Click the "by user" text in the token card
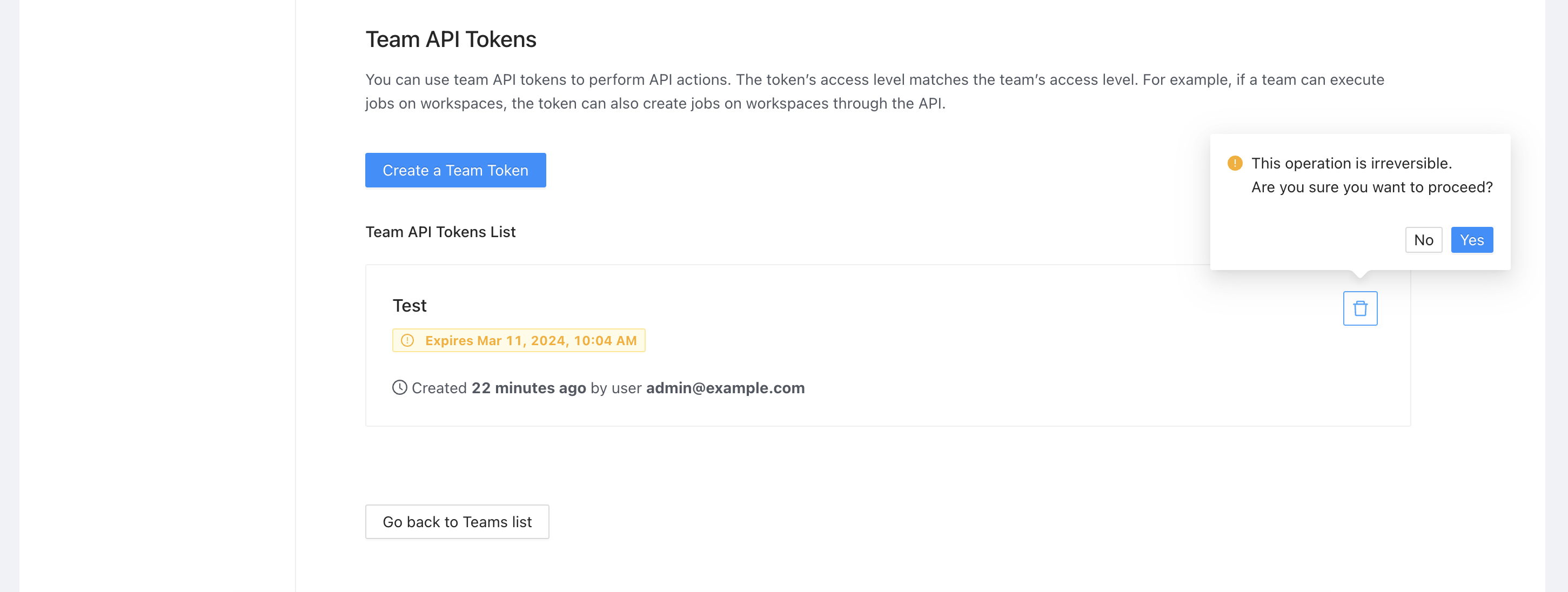The height and width of the screenshot is (592, 1568). [x=615, y=388]
